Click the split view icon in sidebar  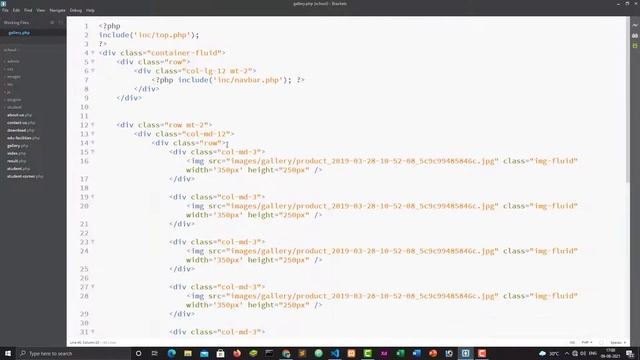tap(61, 23)
